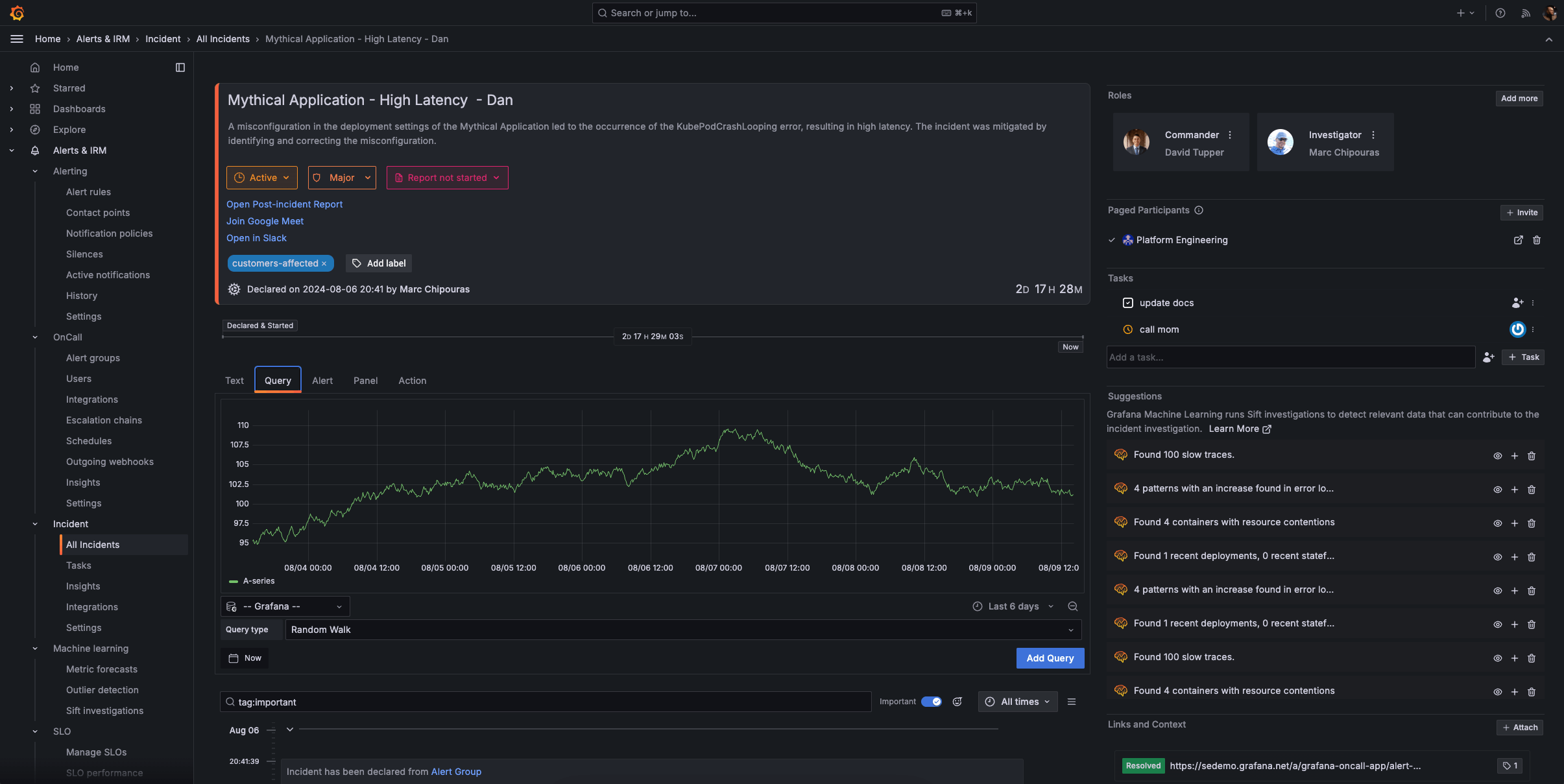Zoom out the query time range with magnifier icon
Screen dimensions: 1564x784
click(x=1072, y=606)
